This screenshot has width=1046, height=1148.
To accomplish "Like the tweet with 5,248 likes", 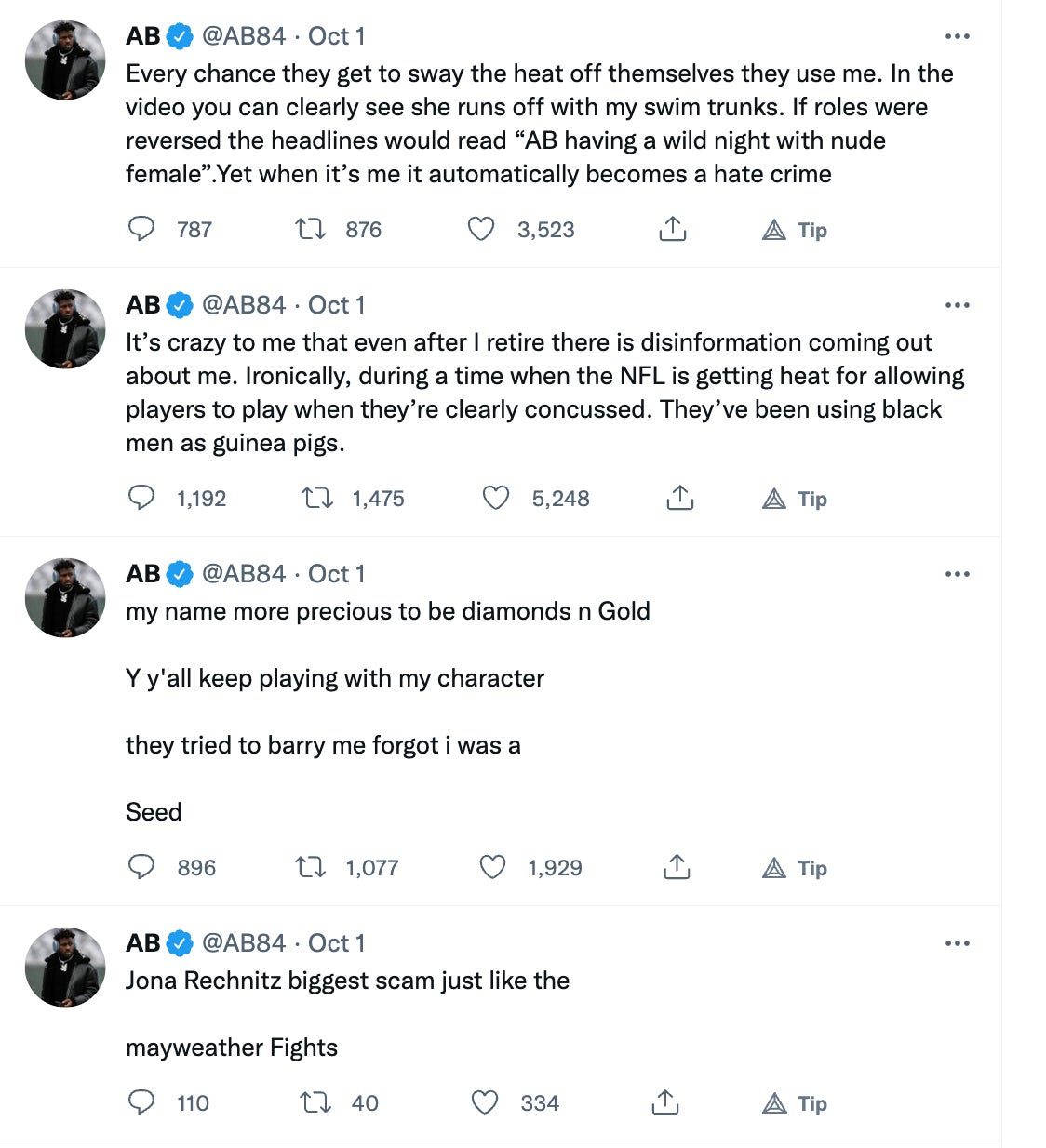I will click(x=496, y=499).
